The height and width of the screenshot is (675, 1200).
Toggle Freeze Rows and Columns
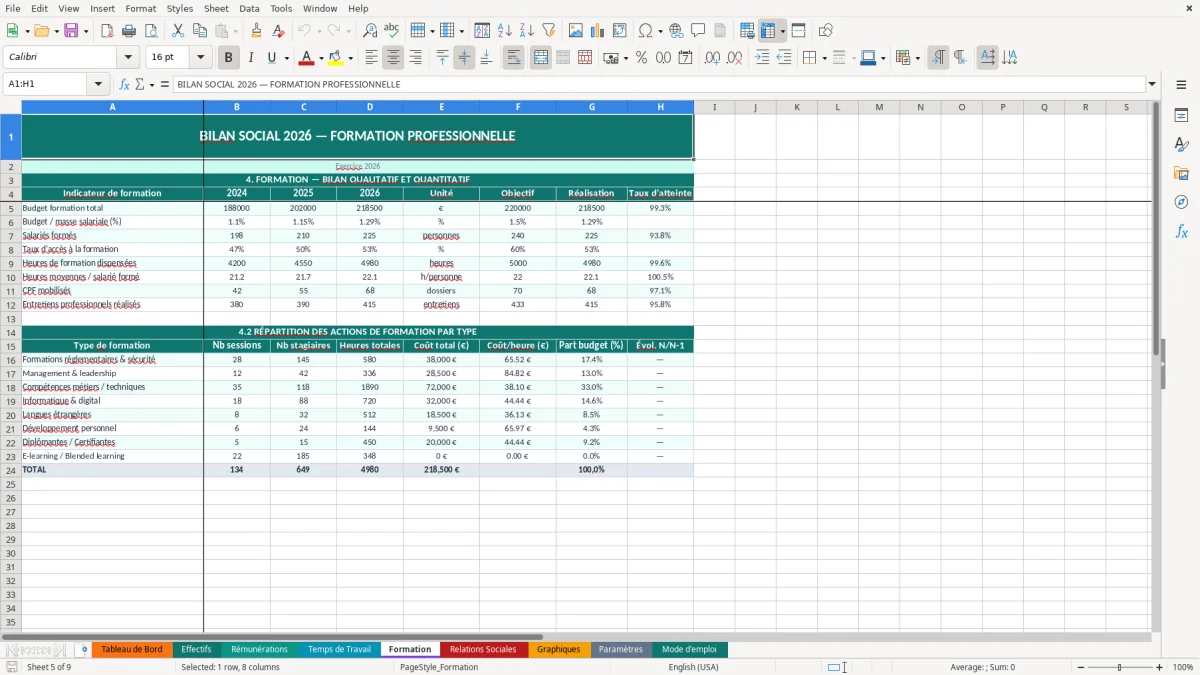[768, 31]
